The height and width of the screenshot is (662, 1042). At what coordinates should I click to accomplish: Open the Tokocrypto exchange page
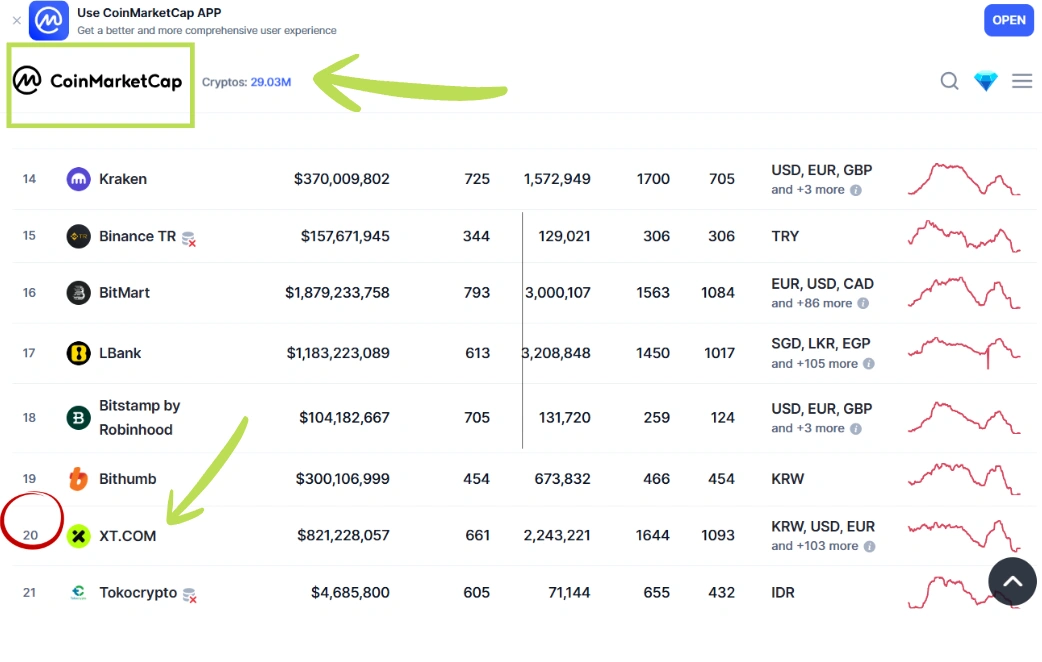138,592
